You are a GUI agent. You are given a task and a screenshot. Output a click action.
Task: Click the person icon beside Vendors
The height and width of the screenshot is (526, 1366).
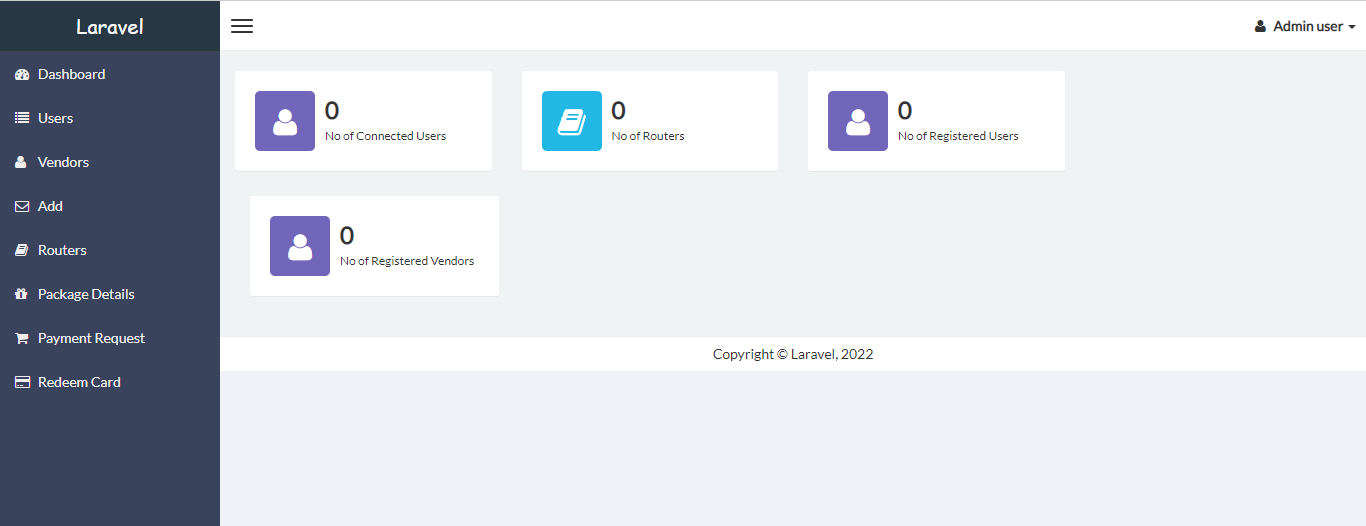[x=21, y=162]
